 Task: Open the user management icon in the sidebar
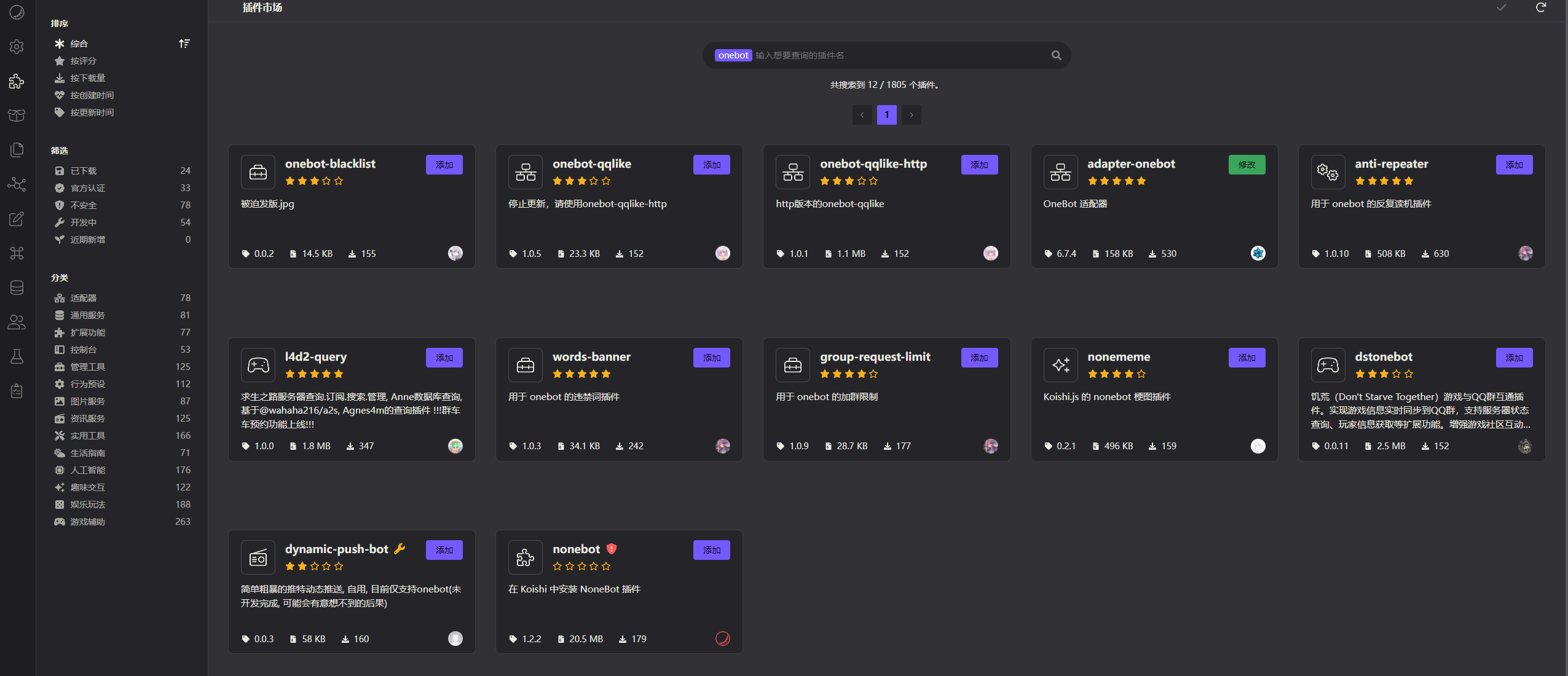click(17, 322)
